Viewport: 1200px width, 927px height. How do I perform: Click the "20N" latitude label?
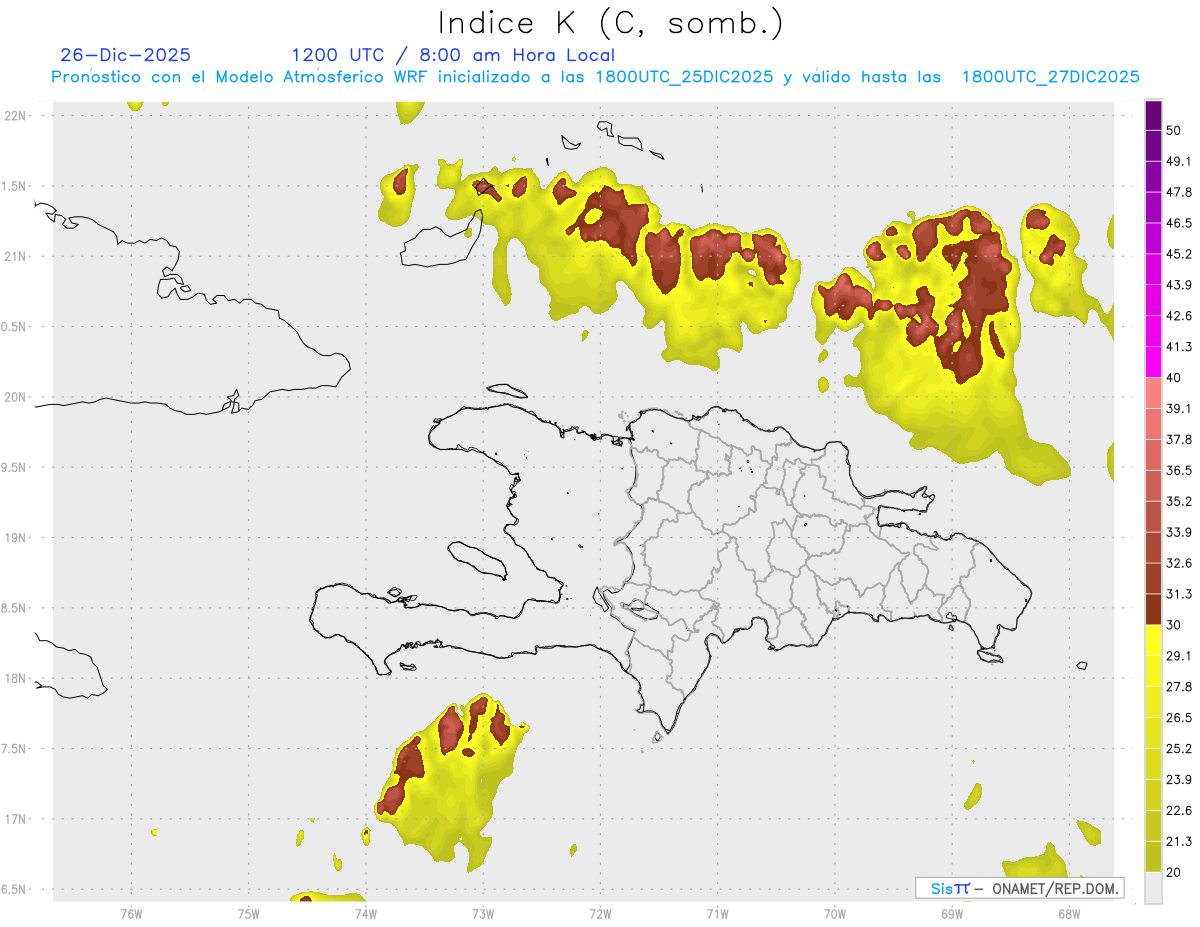(16, 397)
